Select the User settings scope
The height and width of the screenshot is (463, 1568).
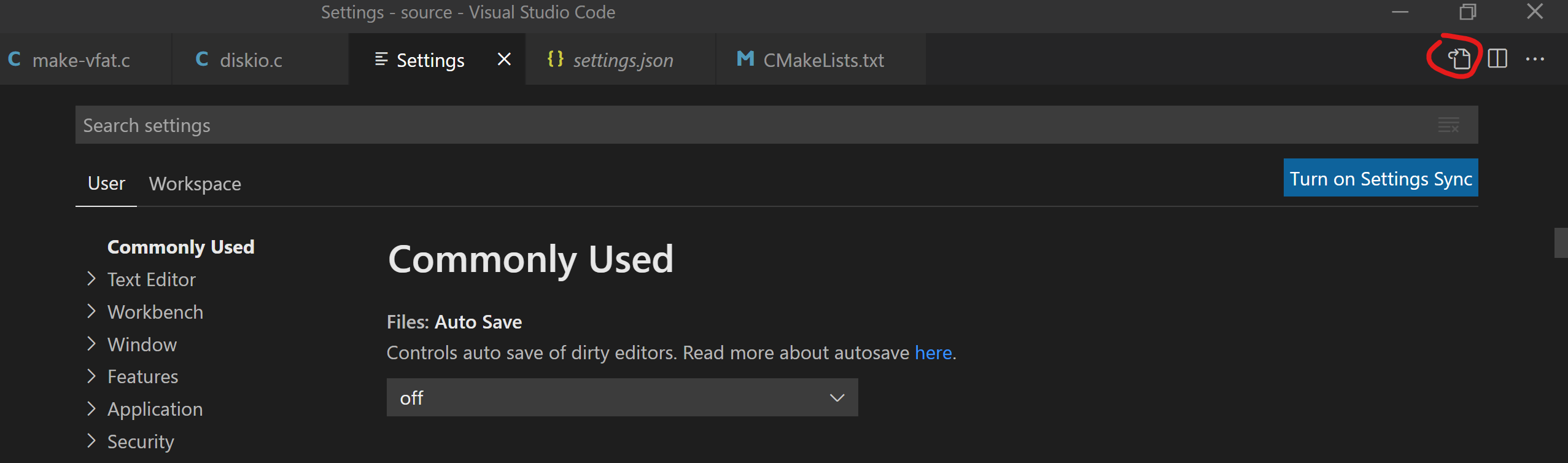106,184
